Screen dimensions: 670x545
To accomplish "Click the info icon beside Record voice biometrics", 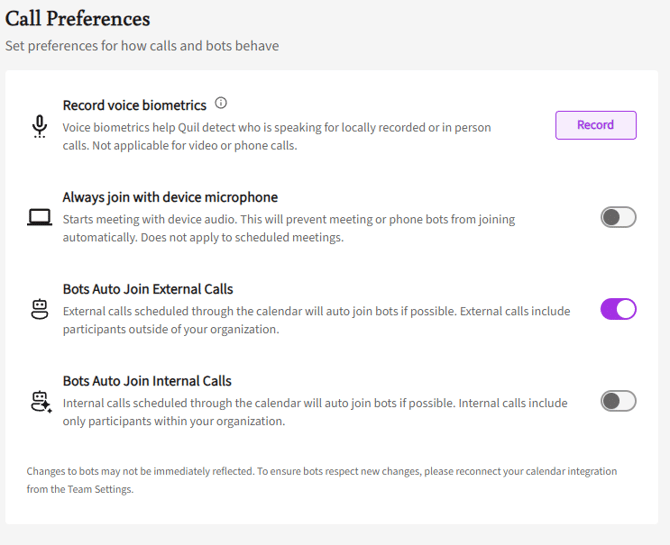I will click(x=221, y=103).
